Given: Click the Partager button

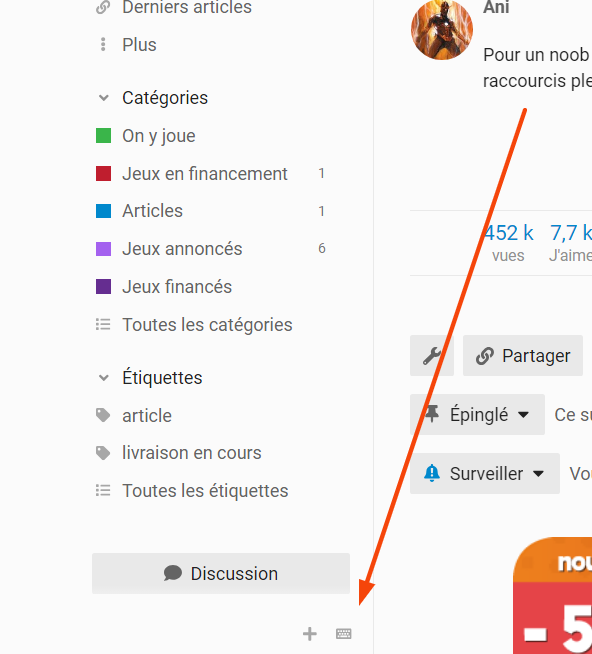Looking at the screenshot, I should [x=523, y=356].
